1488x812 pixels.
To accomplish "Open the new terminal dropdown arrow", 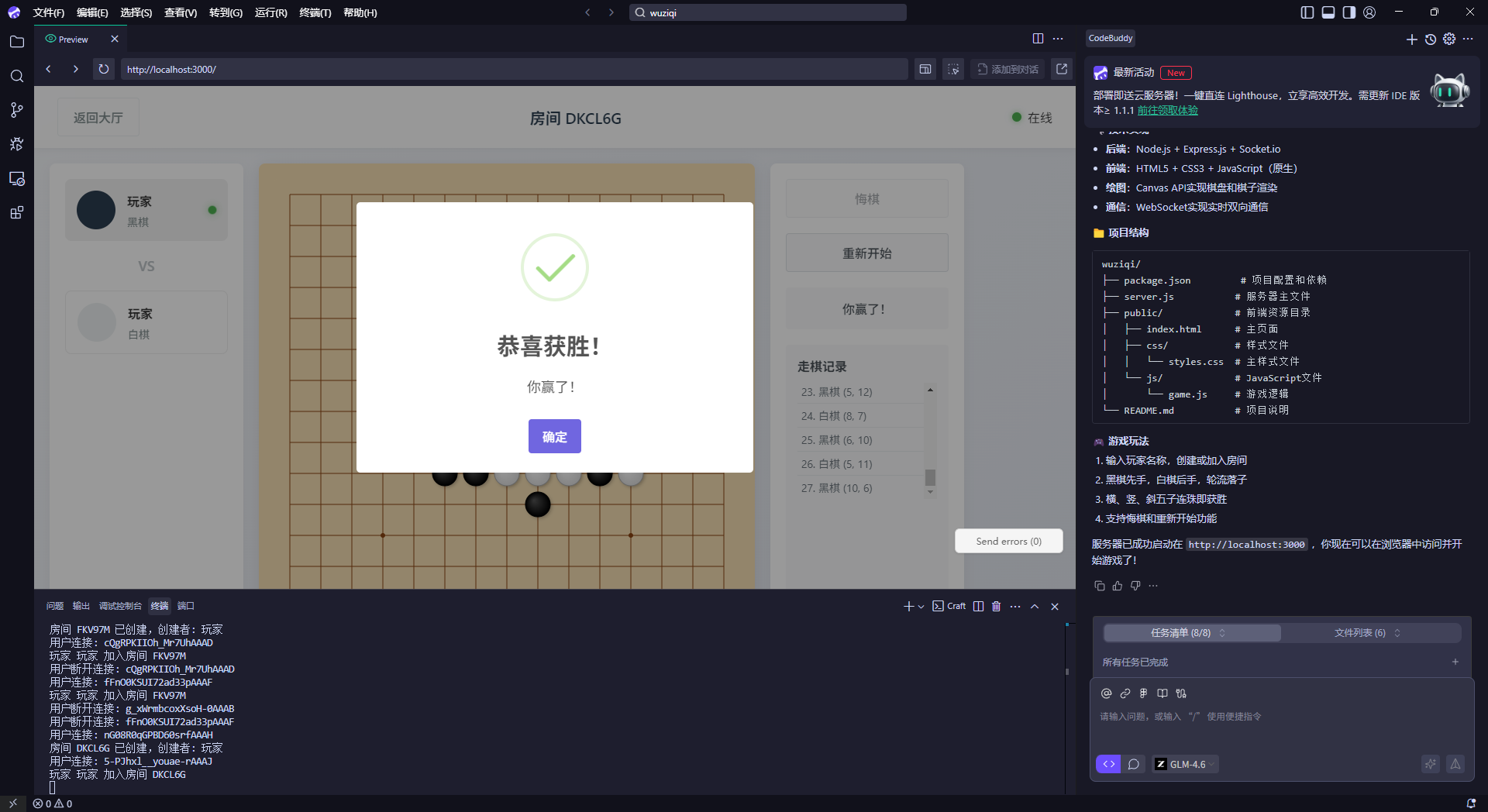I will 921,607.
